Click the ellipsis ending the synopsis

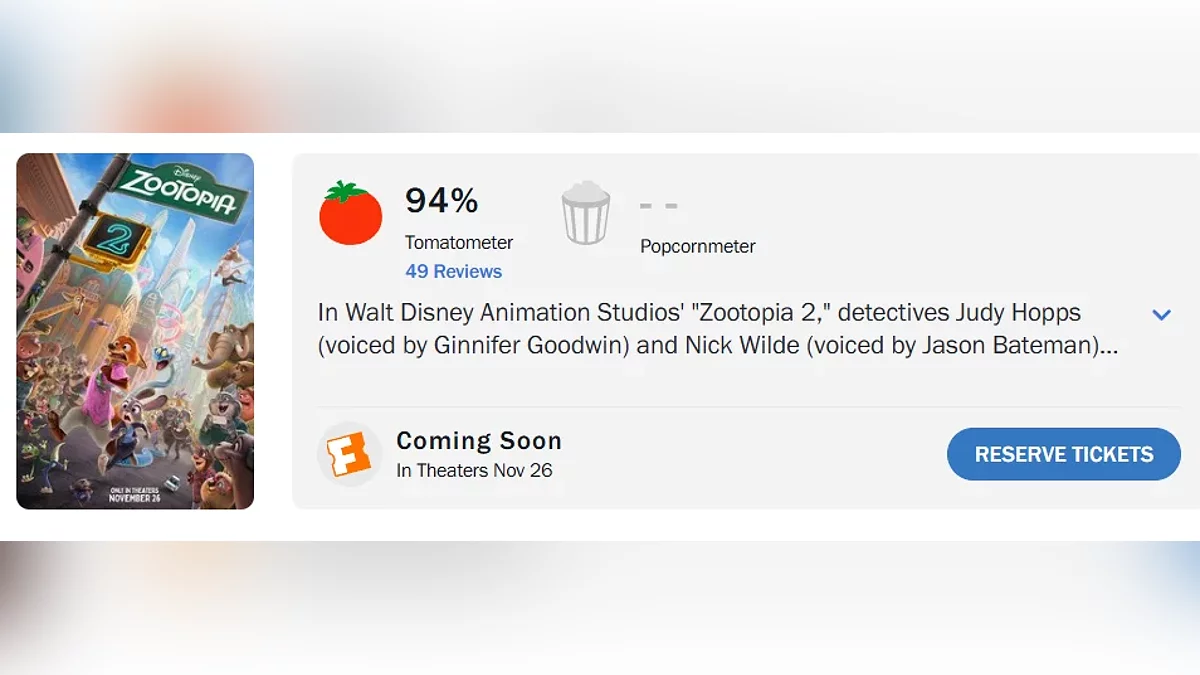[x=1107, y=346]
